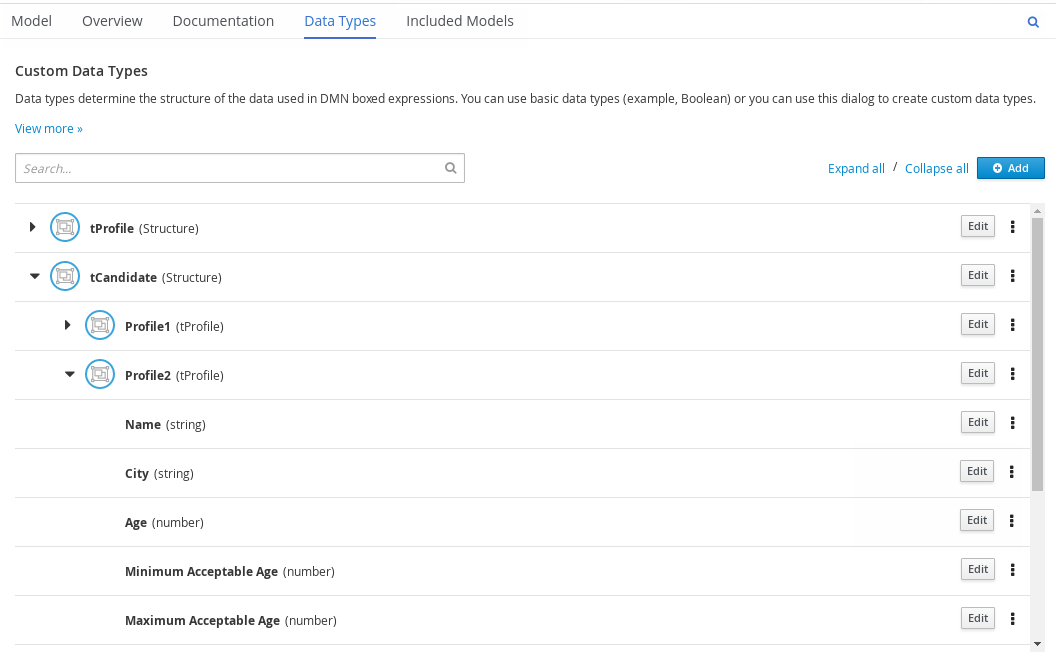Viewport: 1056px width, 659px height.
Task: Go to the Model tab
Action: [x=31, y=21]
